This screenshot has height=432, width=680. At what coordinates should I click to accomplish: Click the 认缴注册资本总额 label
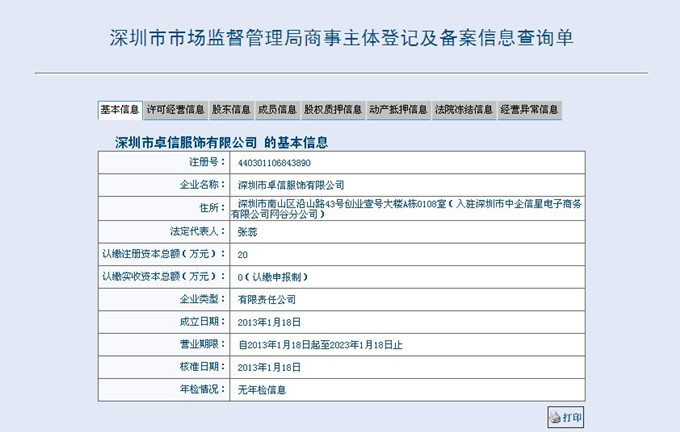pyautogui.click(x=164, y=254)
